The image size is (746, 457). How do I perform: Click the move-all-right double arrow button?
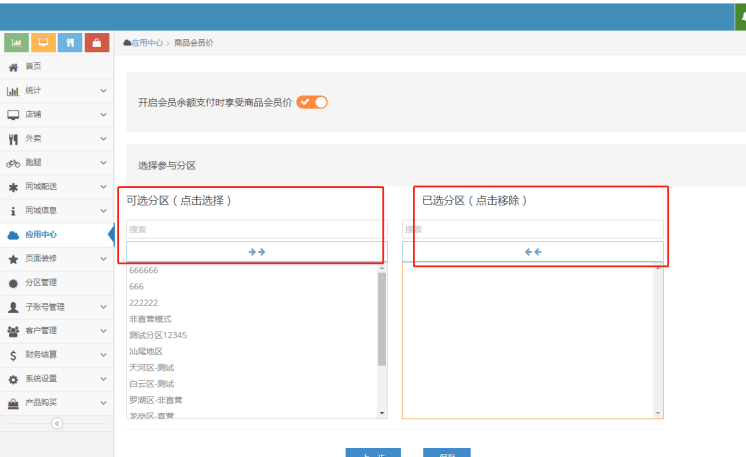pyautogui.click(x=256, y=252)
